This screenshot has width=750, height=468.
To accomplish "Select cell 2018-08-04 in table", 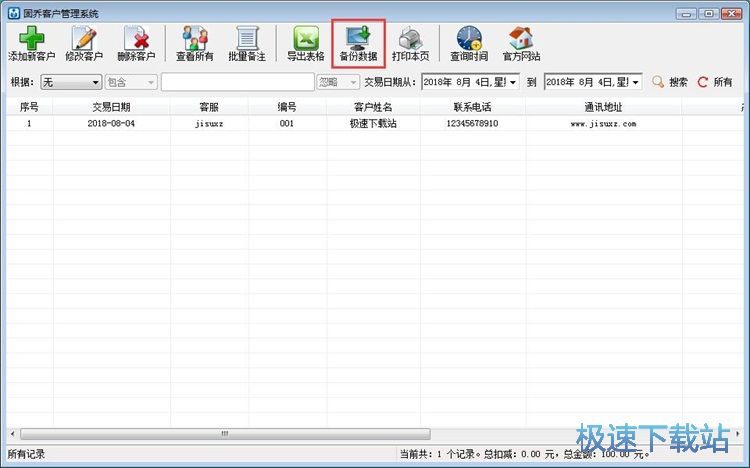I will [111, 123].
